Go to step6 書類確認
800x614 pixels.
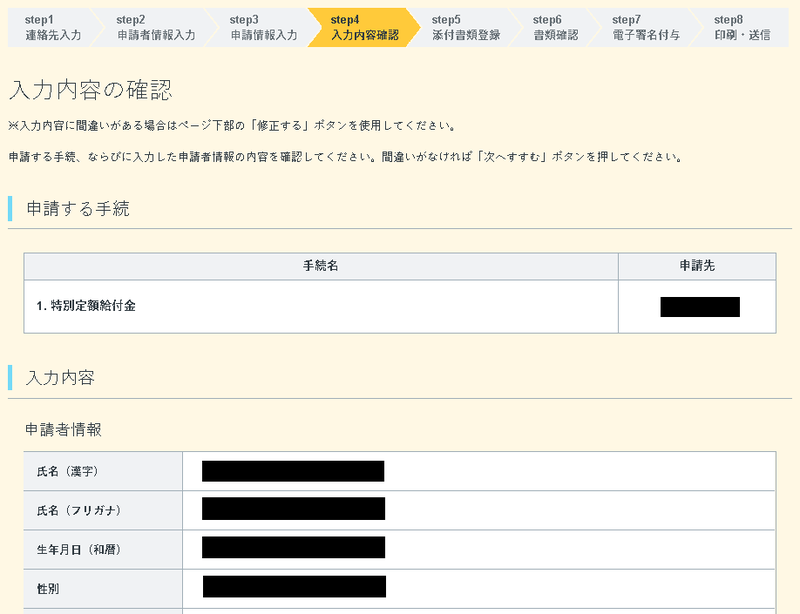pyautogui.click(x=555, y=28)
